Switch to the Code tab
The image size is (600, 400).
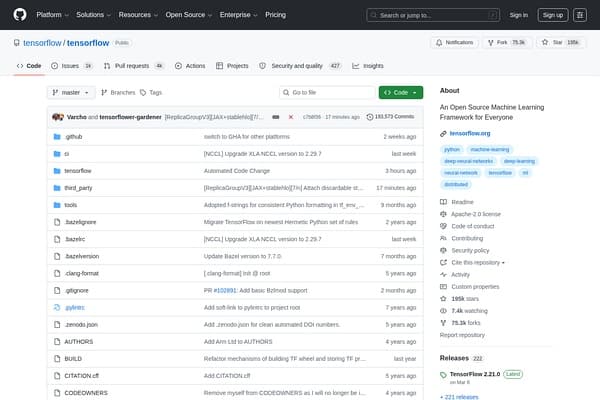[29, 66]
